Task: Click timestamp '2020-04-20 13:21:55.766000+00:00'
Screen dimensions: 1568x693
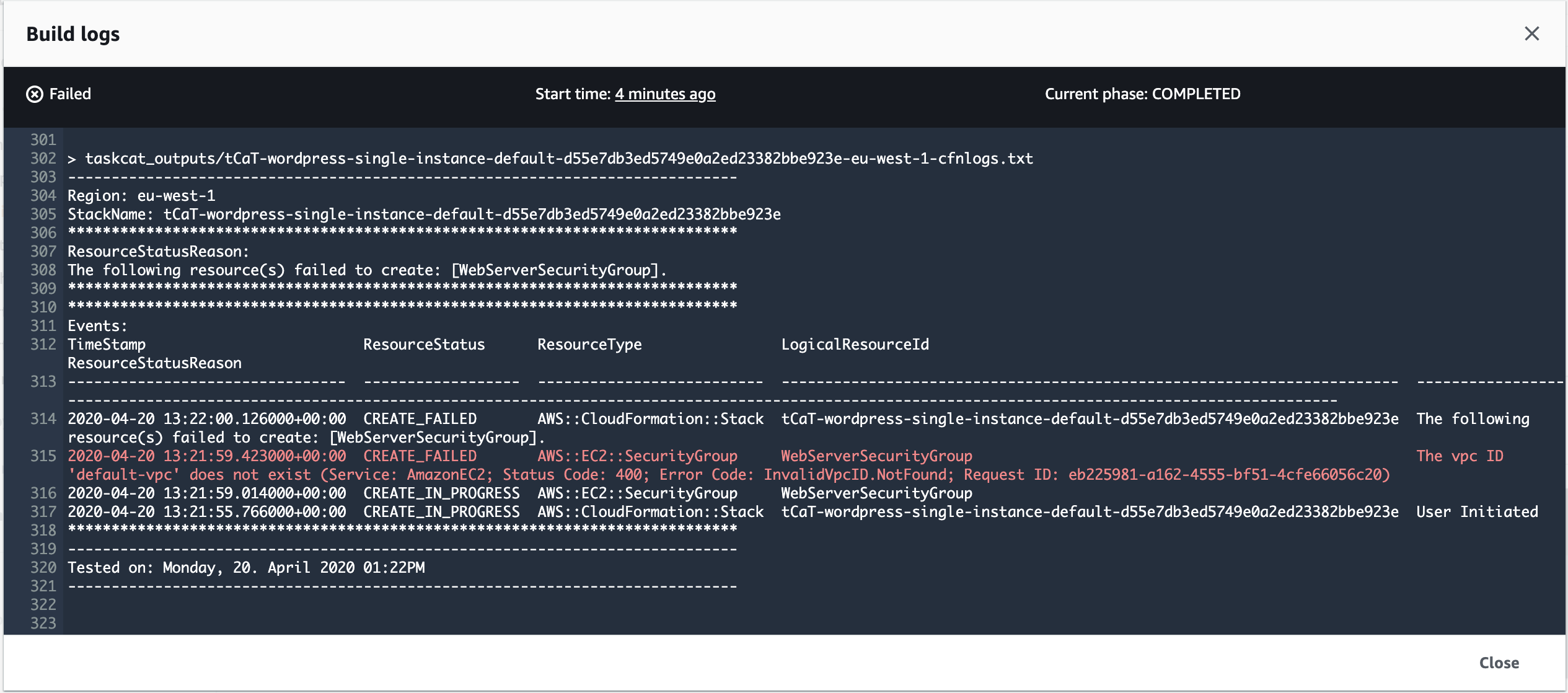Action: click(207, 512)
